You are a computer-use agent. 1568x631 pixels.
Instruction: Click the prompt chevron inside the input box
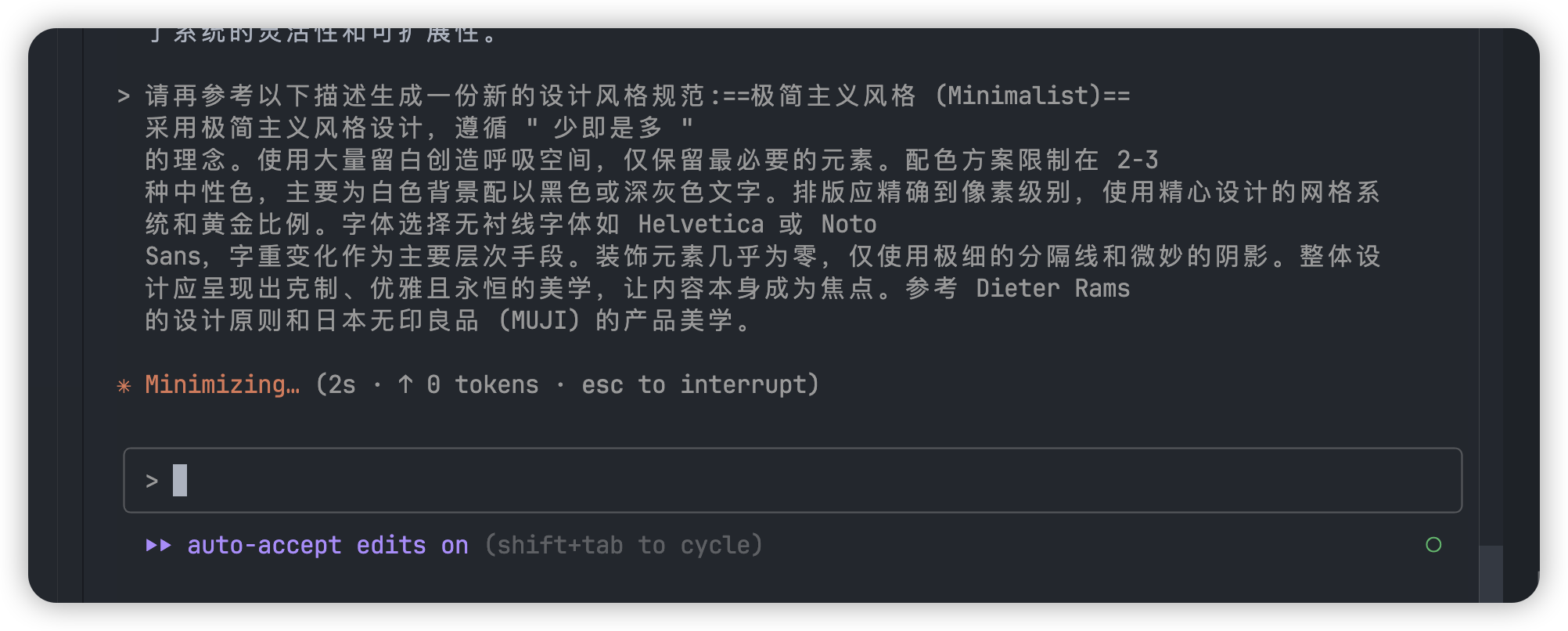[152, 481]
